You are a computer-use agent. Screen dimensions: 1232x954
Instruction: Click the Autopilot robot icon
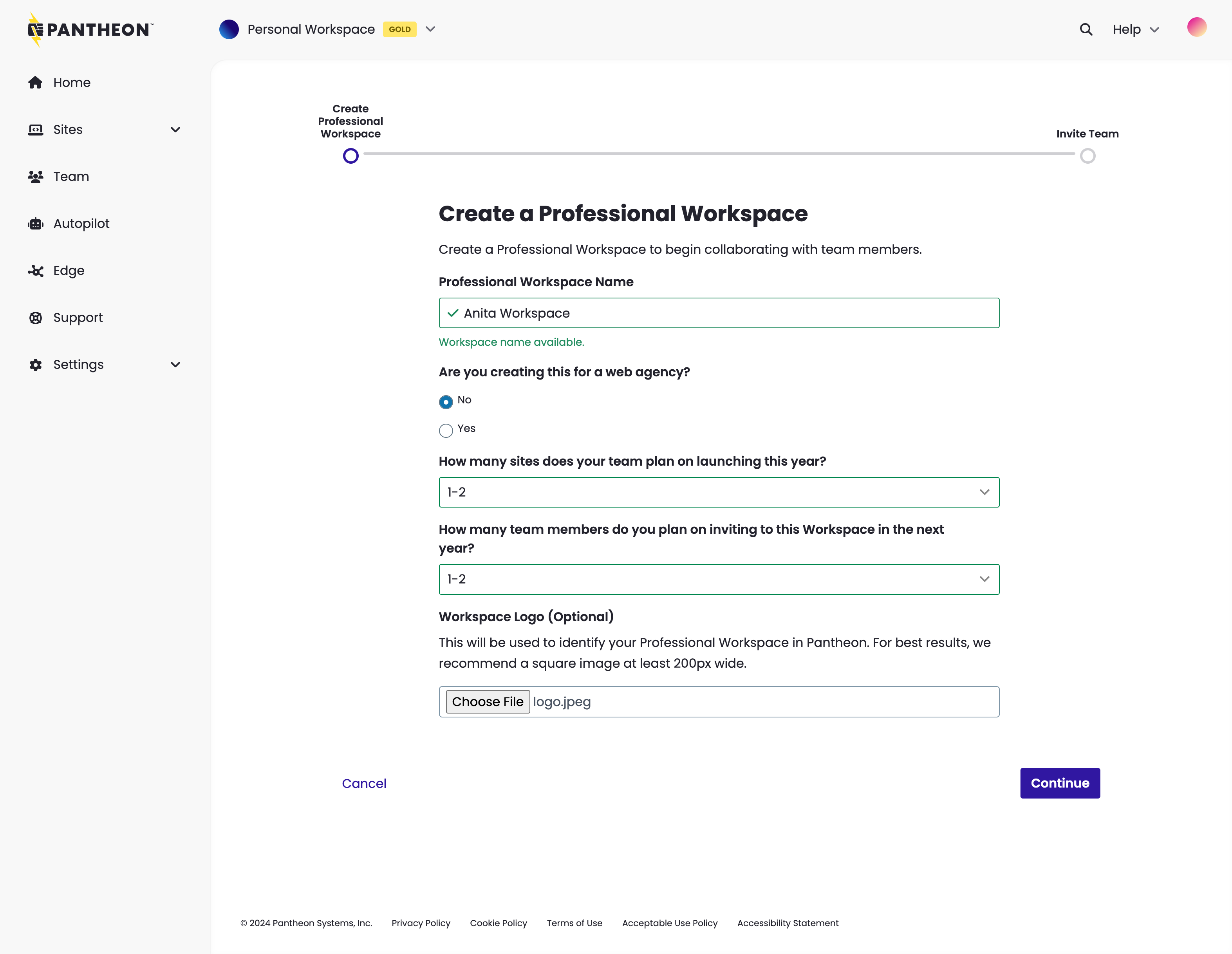coord(35,223)
